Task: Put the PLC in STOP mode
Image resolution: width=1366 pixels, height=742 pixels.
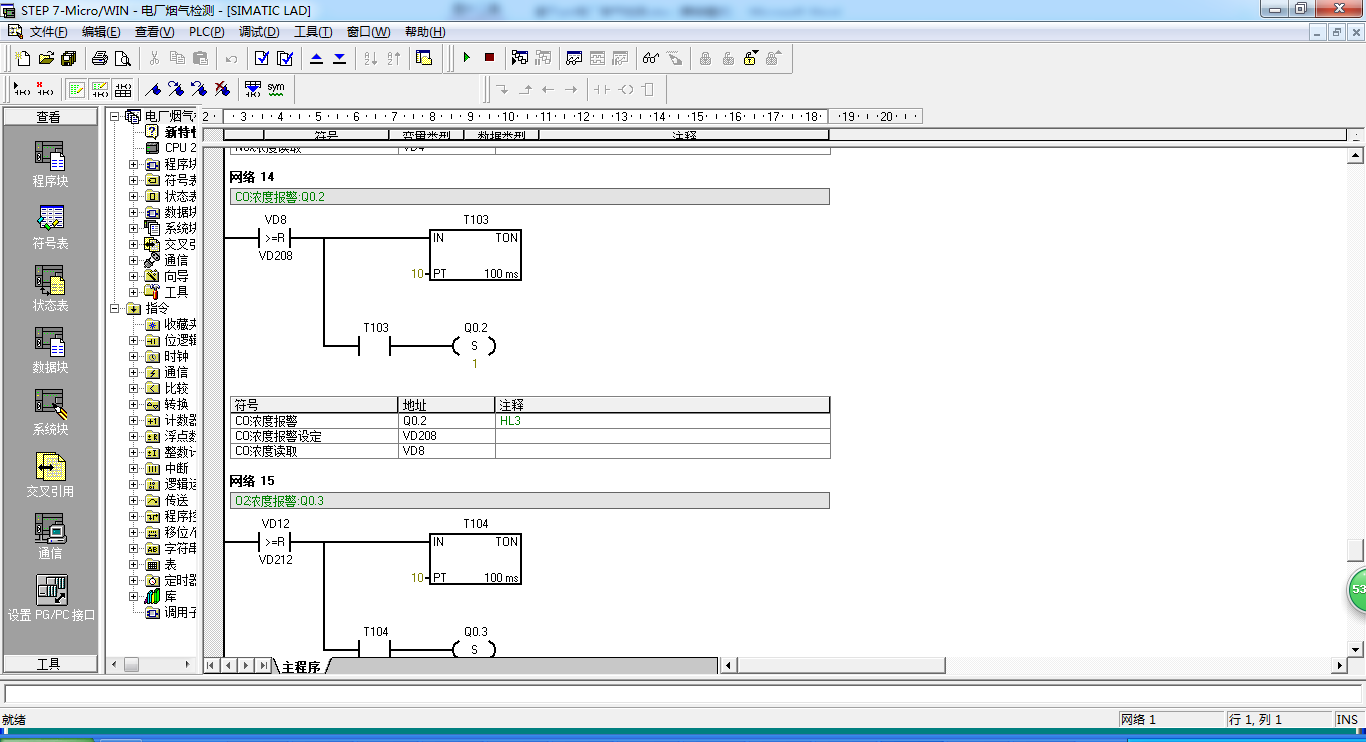Action: point(489,58)
